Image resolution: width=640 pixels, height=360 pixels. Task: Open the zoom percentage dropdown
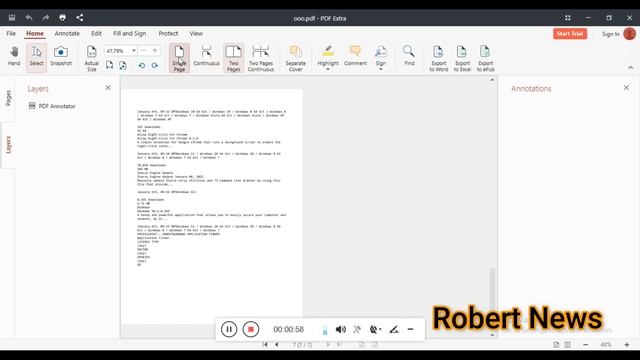[x=133, y=51]
